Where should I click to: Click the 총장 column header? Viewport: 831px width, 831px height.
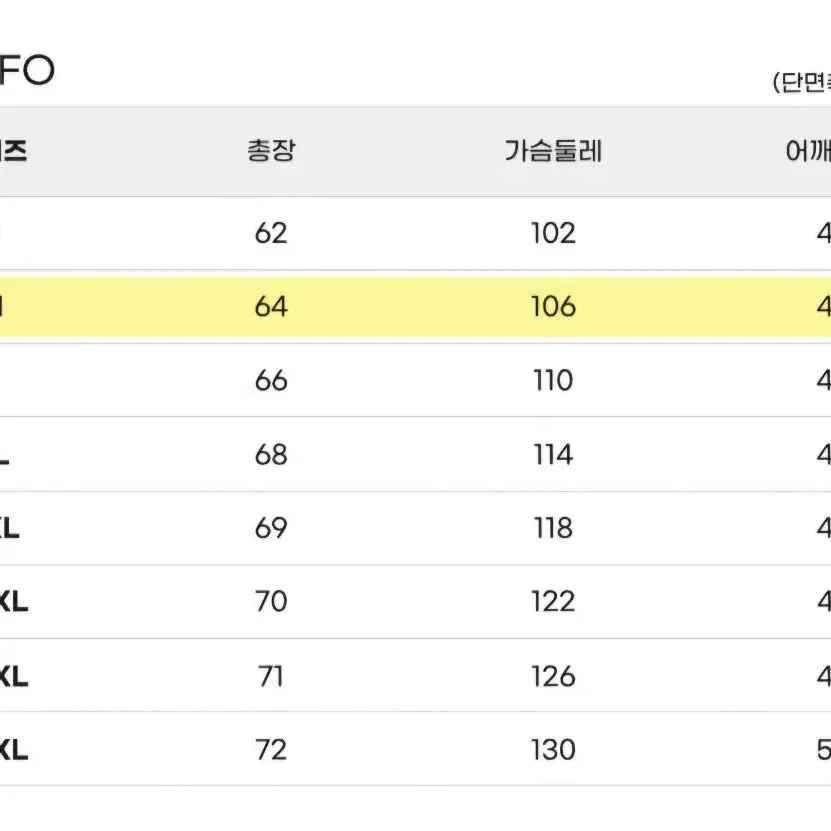tap(271, 151)
